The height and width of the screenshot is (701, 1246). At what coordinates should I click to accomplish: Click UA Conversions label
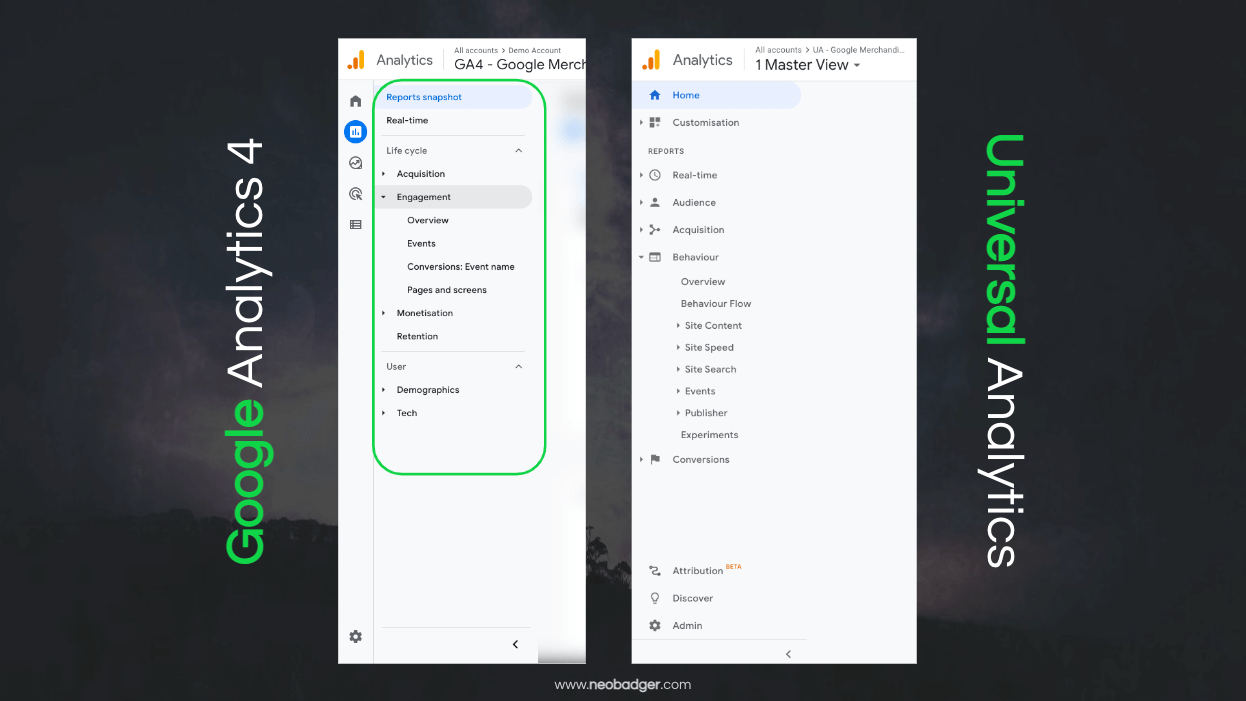[701, 460]
